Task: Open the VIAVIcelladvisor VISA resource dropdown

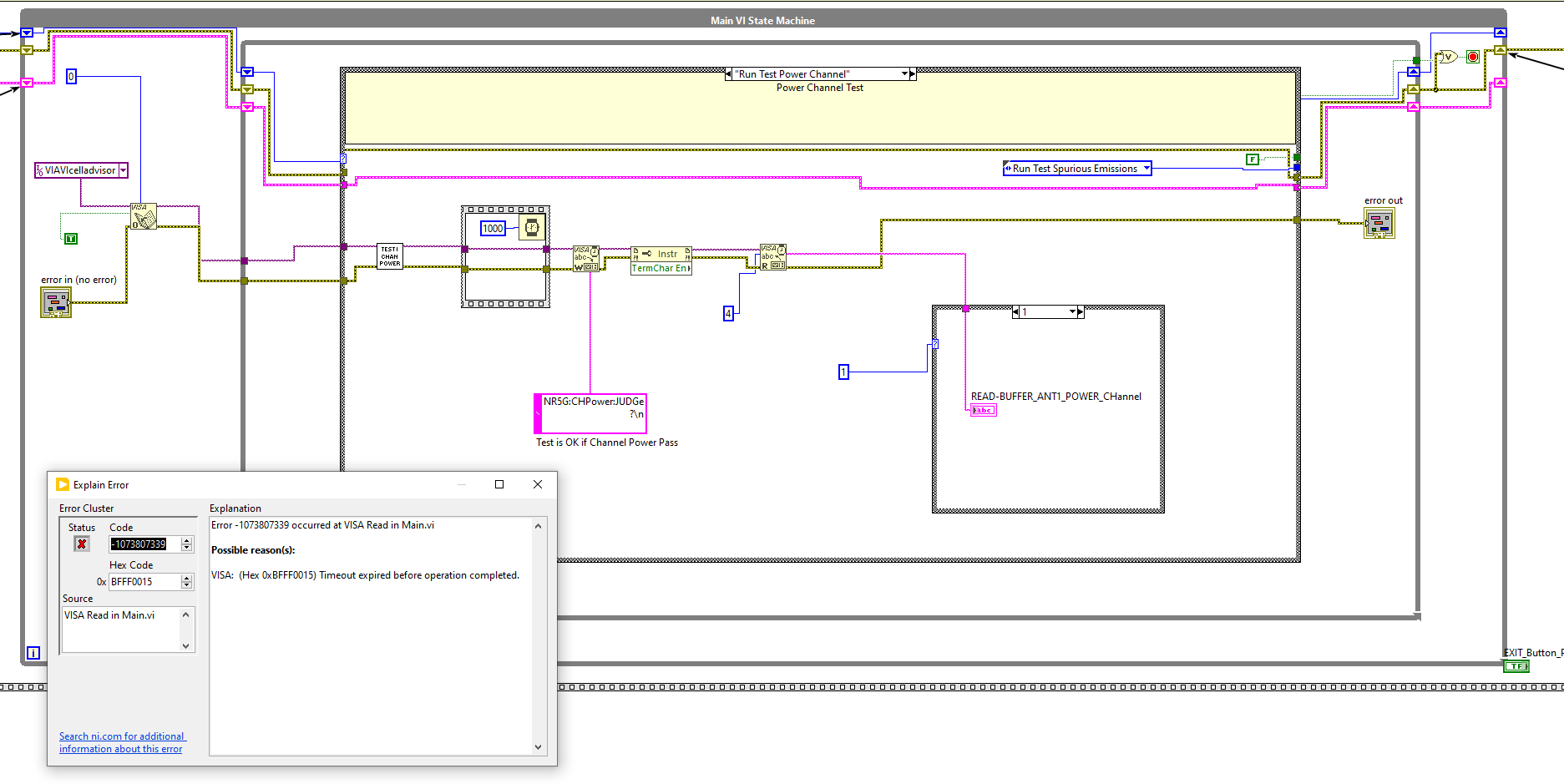Action: click(x=124, y=170)
